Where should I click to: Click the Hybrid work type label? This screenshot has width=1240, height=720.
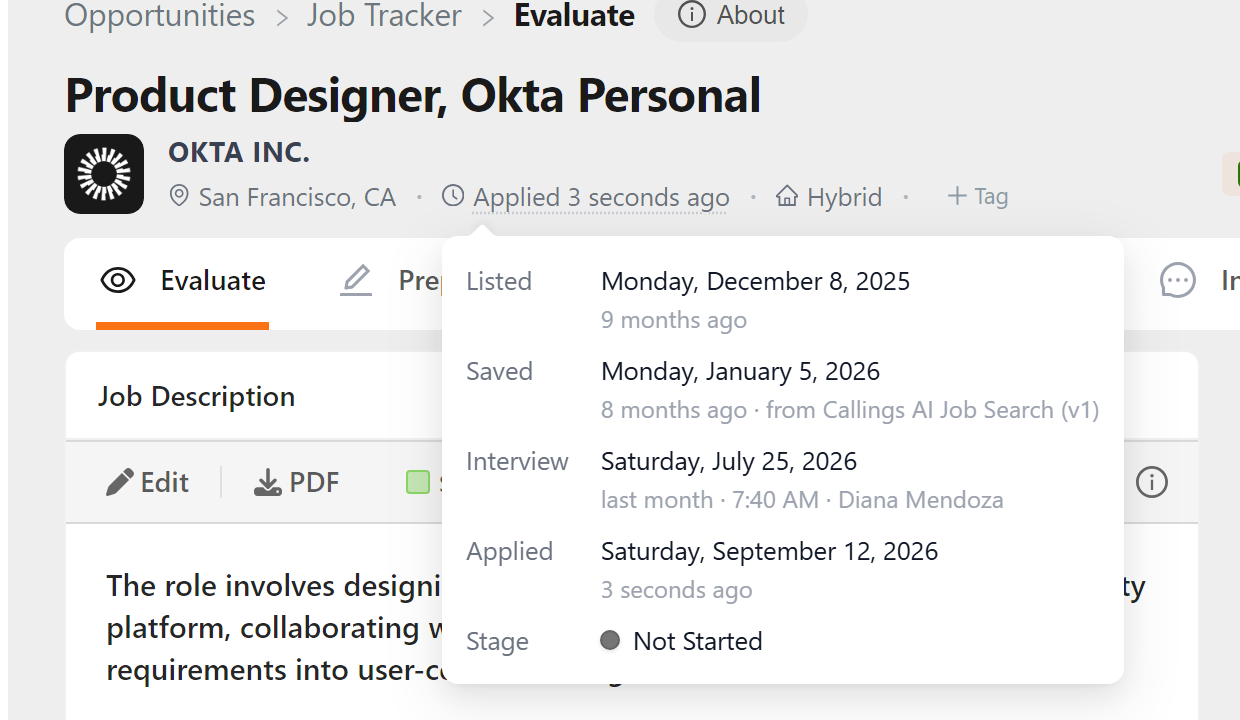844,197
